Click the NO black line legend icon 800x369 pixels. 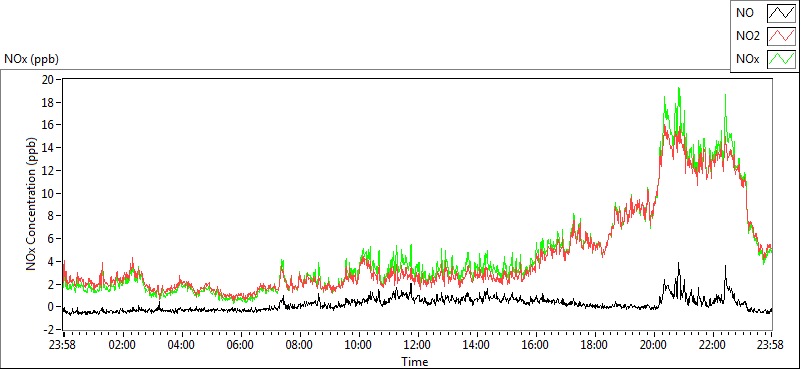tap(782, 13)
